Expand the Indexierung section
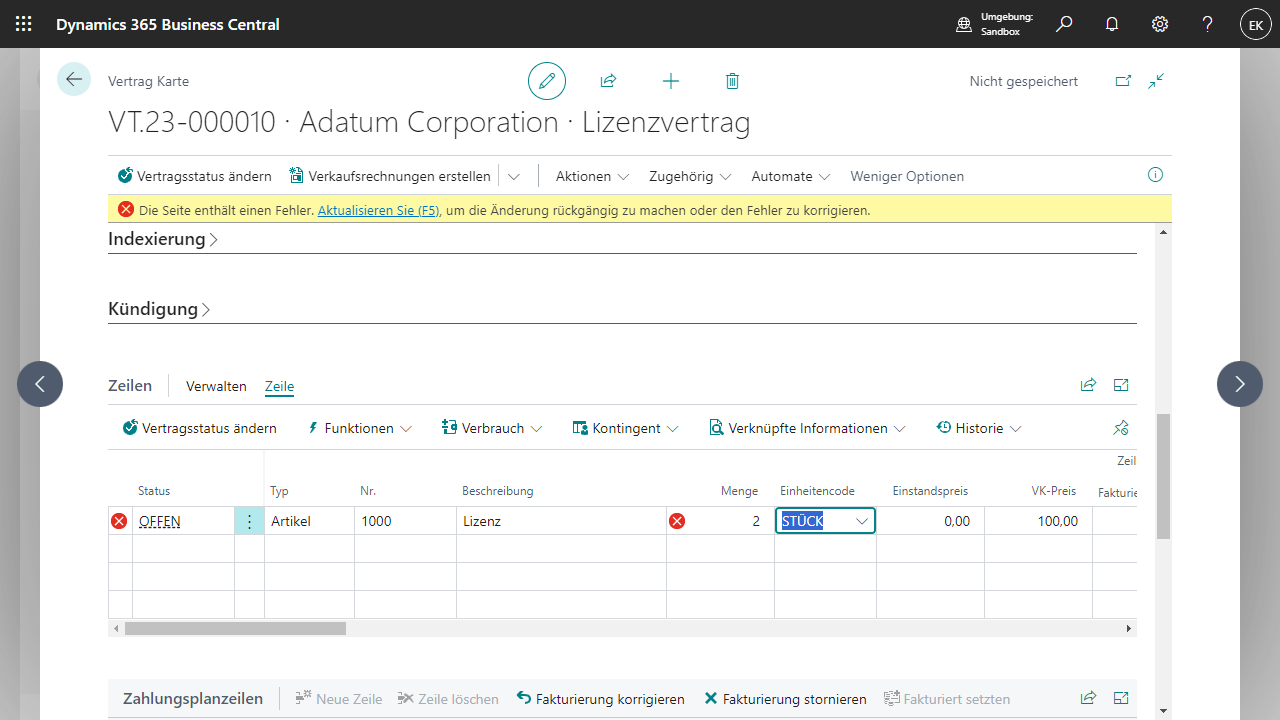 tap(163, 239)
